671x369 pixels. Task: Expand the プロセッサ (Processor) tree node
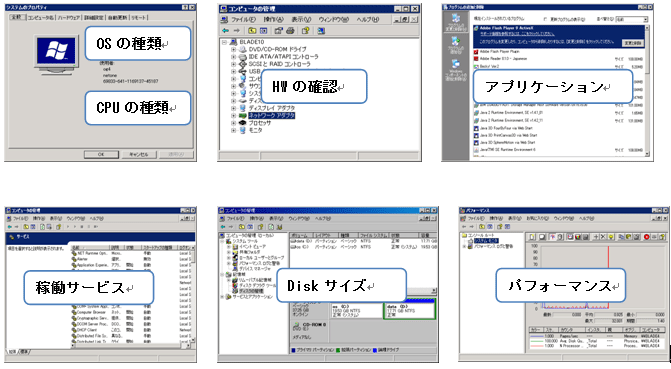point(234,123)
